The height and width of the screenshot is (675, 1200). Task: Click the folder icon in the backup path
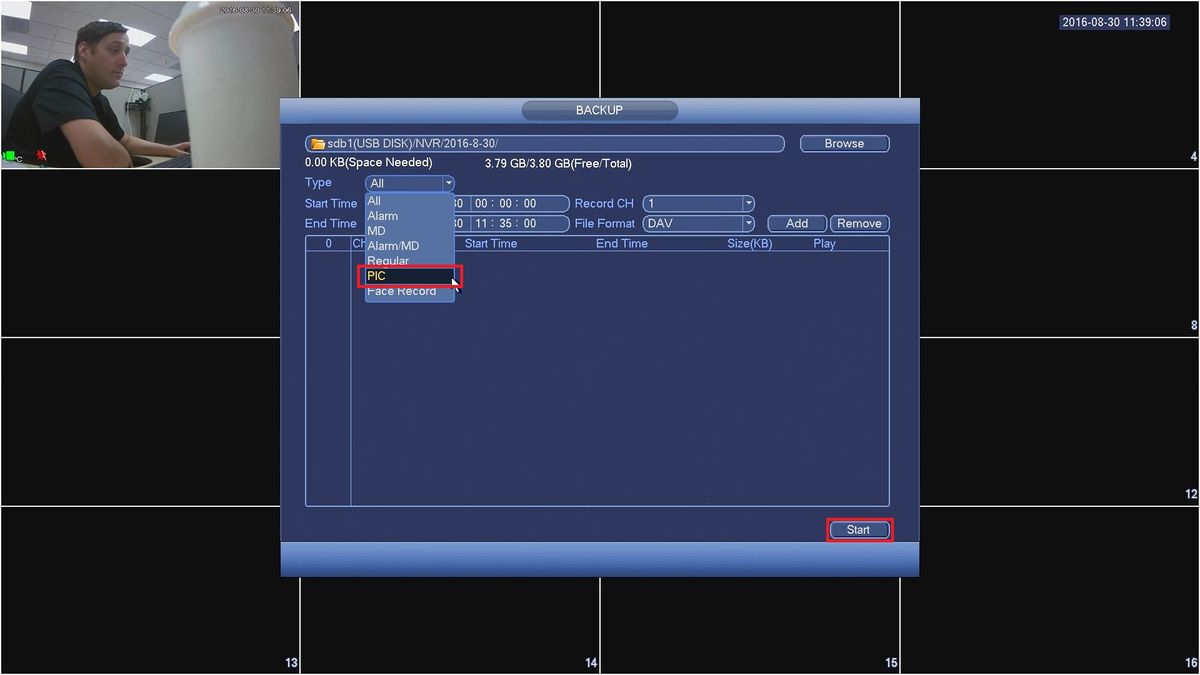pos(318,144)
